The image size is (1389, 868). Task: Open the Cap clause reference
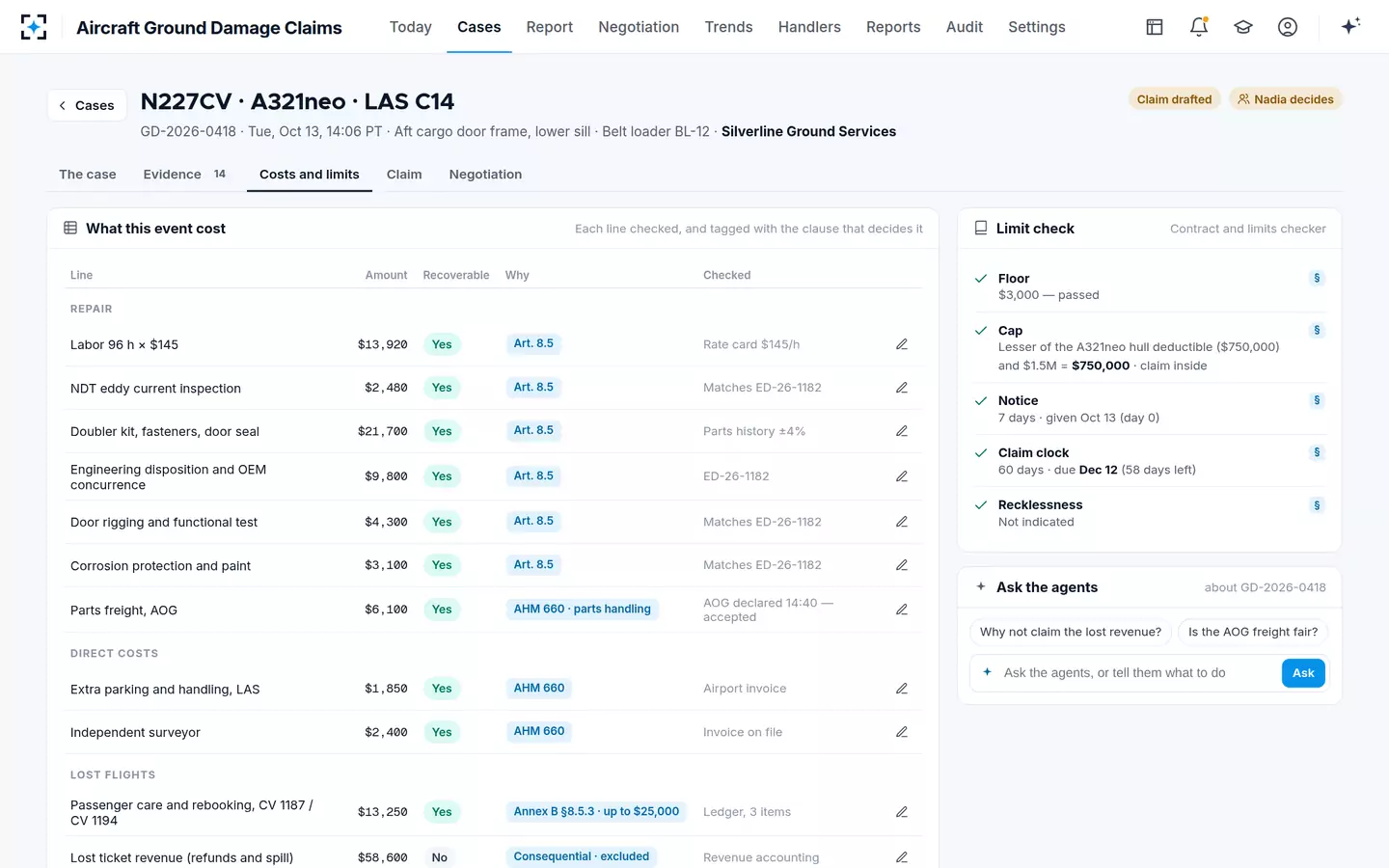1317,331
